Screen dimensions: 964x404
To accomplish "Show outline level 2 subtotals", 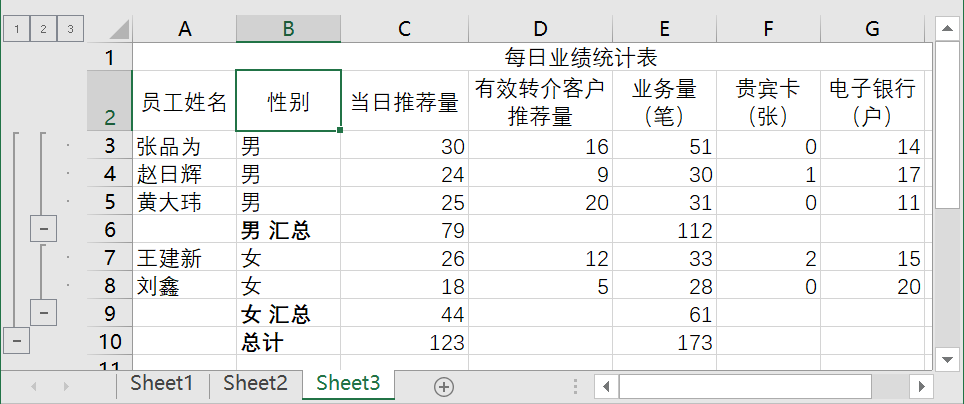I will click(43, 29).
